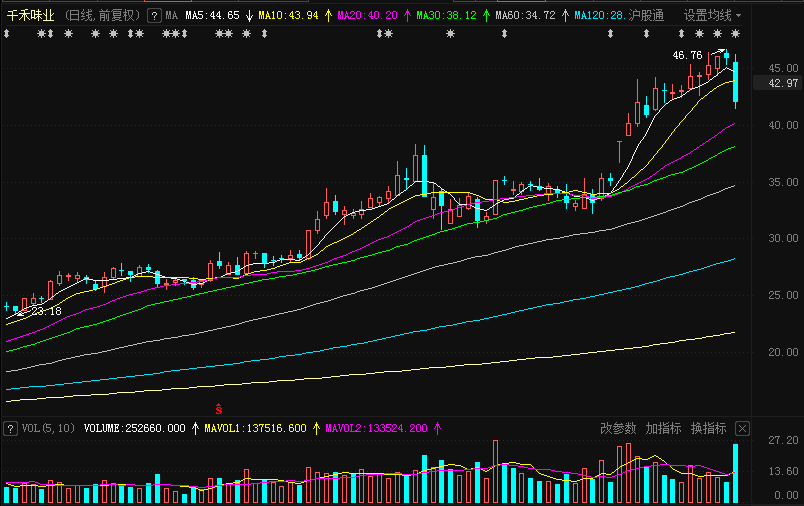Click the 42.97 current price tag

point(782,84)
